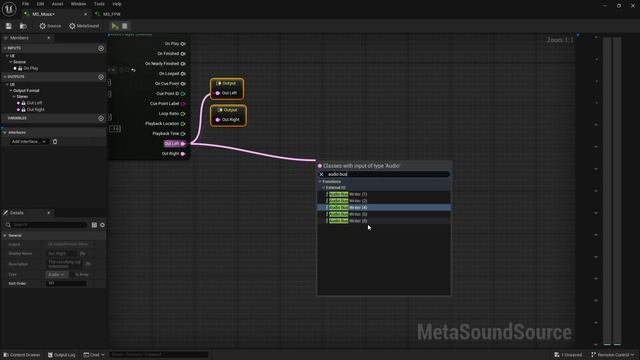Click the Unreal Engine logo icon
This screenshot has height=360, width=640.
(x=9, y=9)
